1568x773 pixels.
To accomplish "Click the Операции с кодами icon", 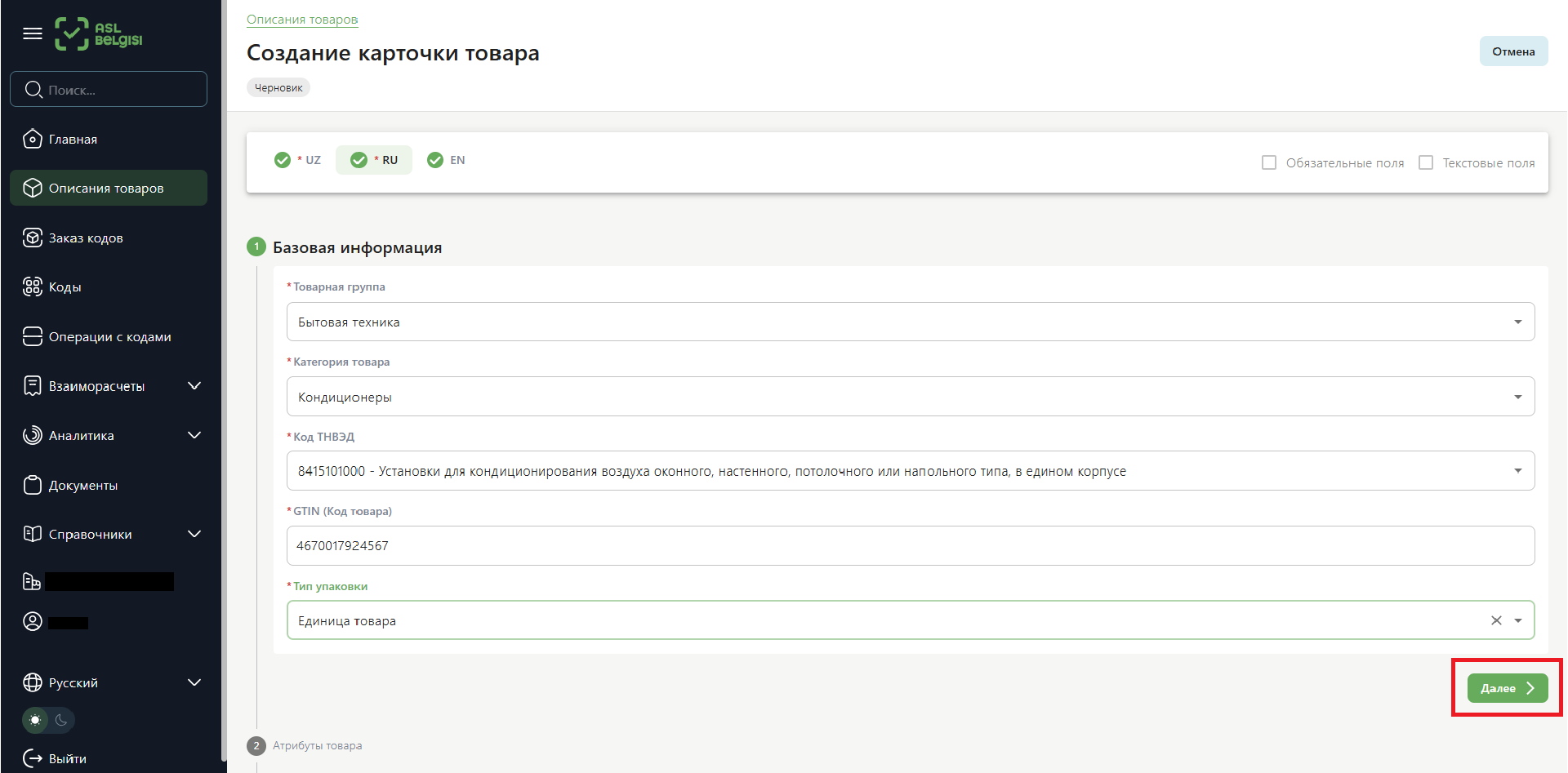I will tap(32, 336).
